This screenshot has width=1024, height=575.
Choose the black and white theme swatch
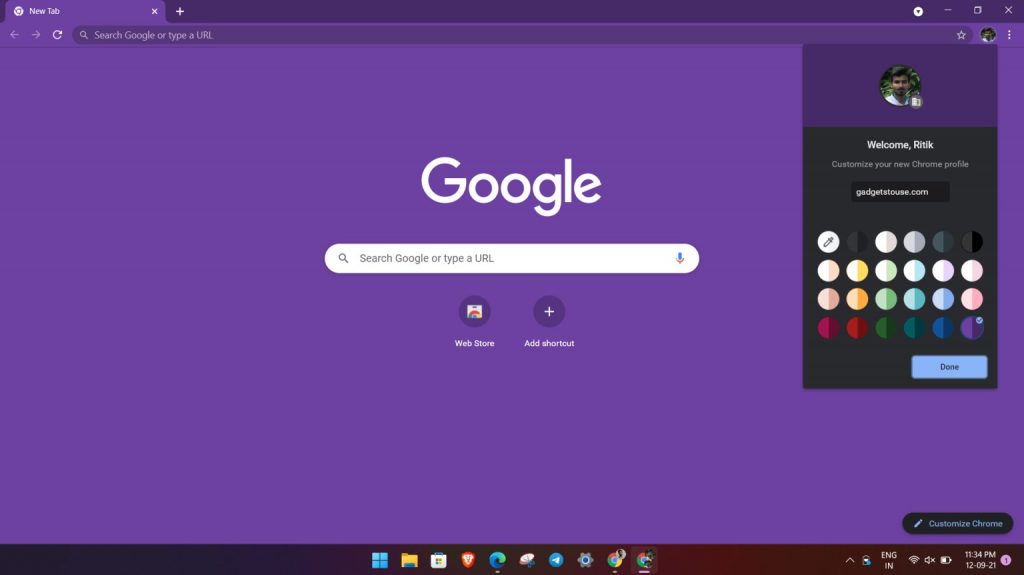coord(972,242)
